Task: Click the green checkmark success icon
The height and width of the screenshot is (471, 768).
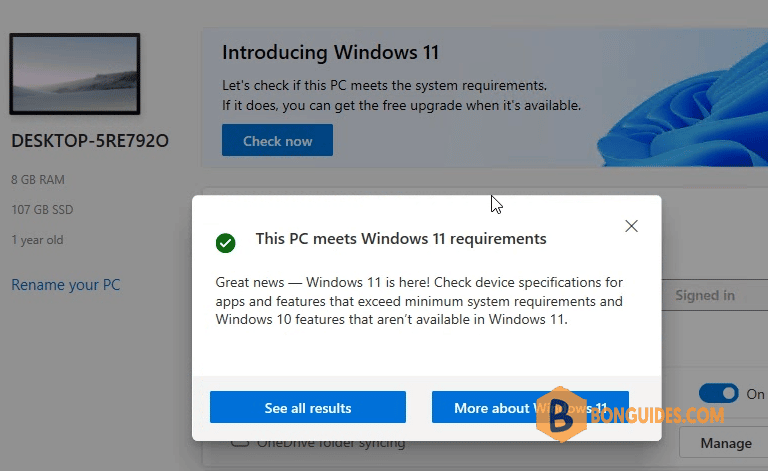Action: pyautogui.click(x=225, y=243)
